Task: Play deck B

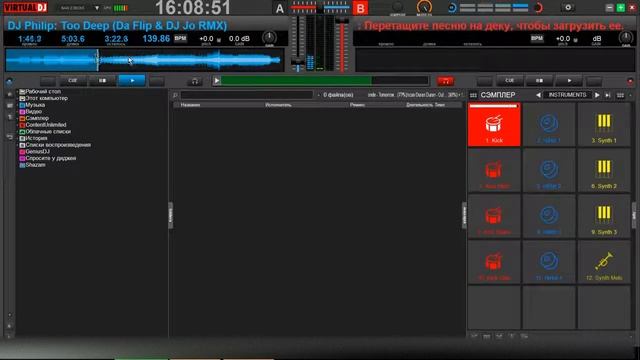Action: click(x=569, y=80)
